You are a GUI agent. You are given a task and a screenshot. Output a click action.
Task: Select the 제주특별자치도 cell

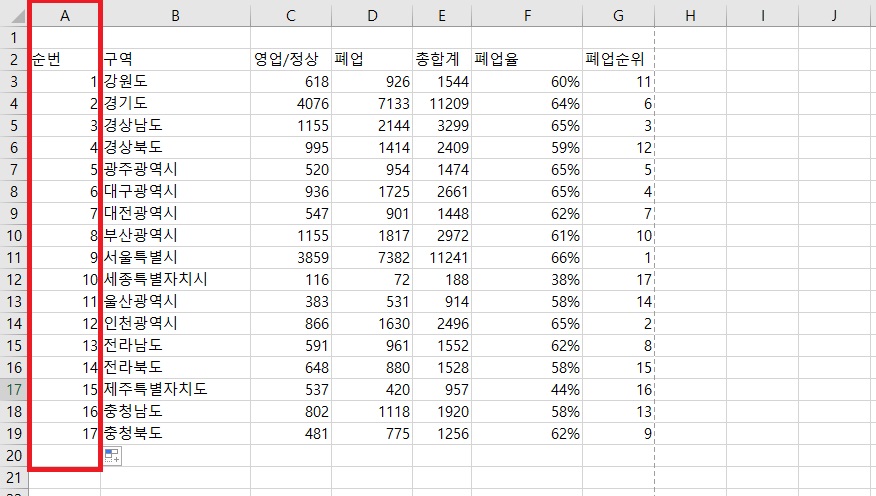tap(175, 390)
